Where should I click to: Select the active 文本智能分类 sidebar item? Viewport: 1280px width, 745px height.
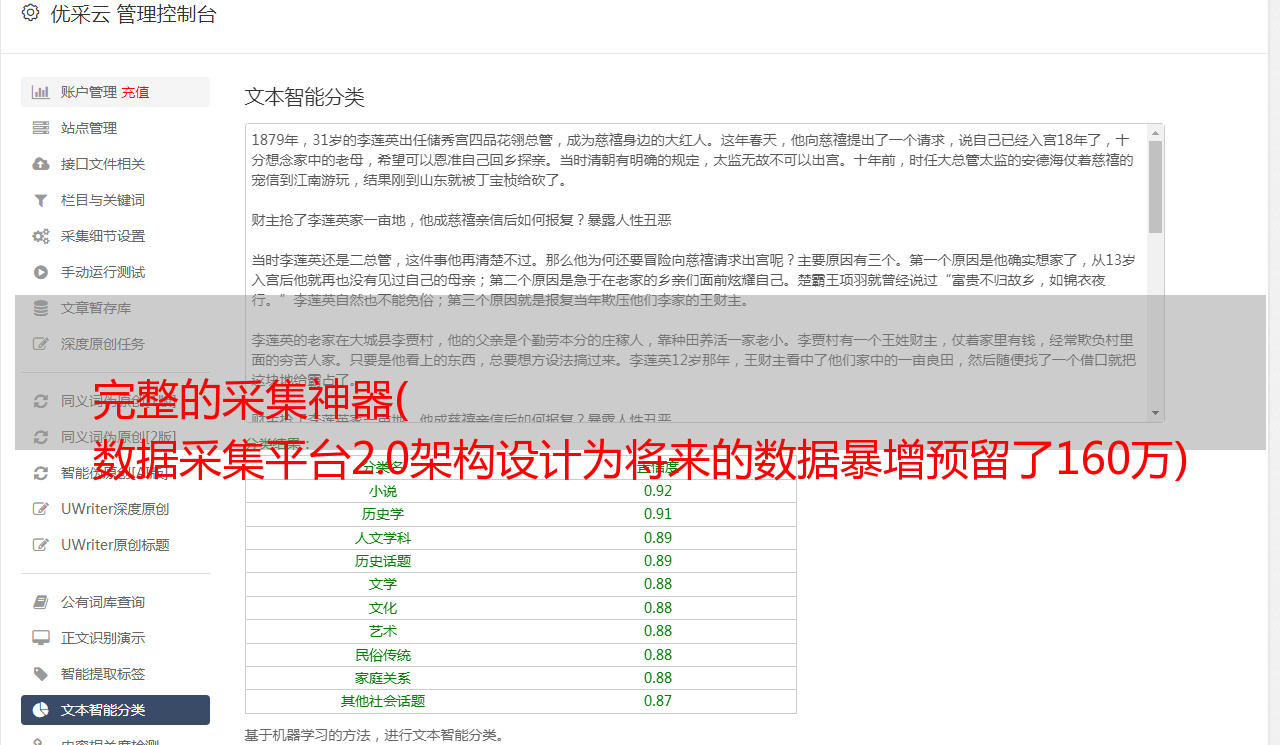pyautogui.click(x=115, y=710)
